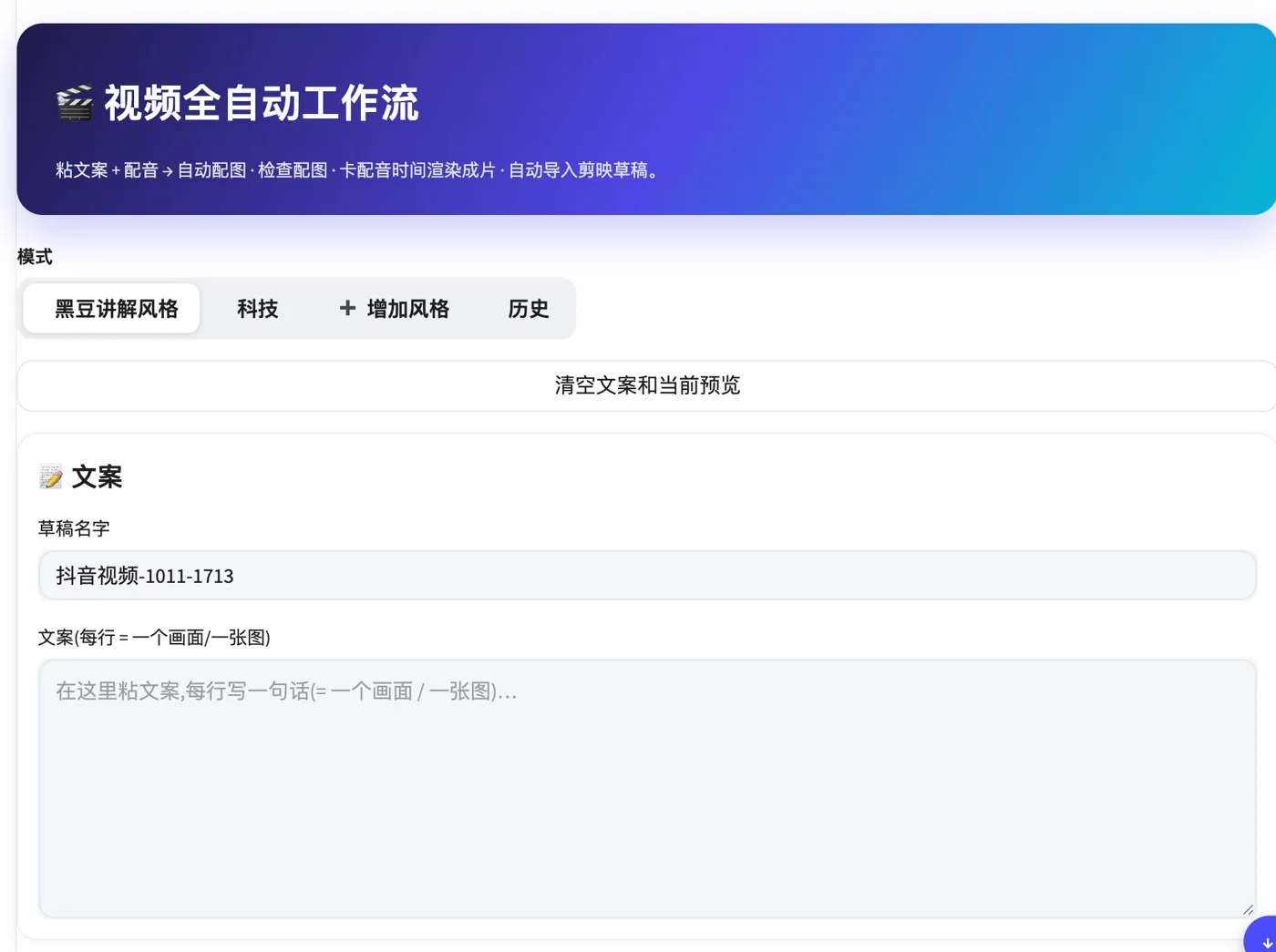Click the 视频全自动工作流 title
This screenshot has width=1276, height=952.
click(262, 103)
